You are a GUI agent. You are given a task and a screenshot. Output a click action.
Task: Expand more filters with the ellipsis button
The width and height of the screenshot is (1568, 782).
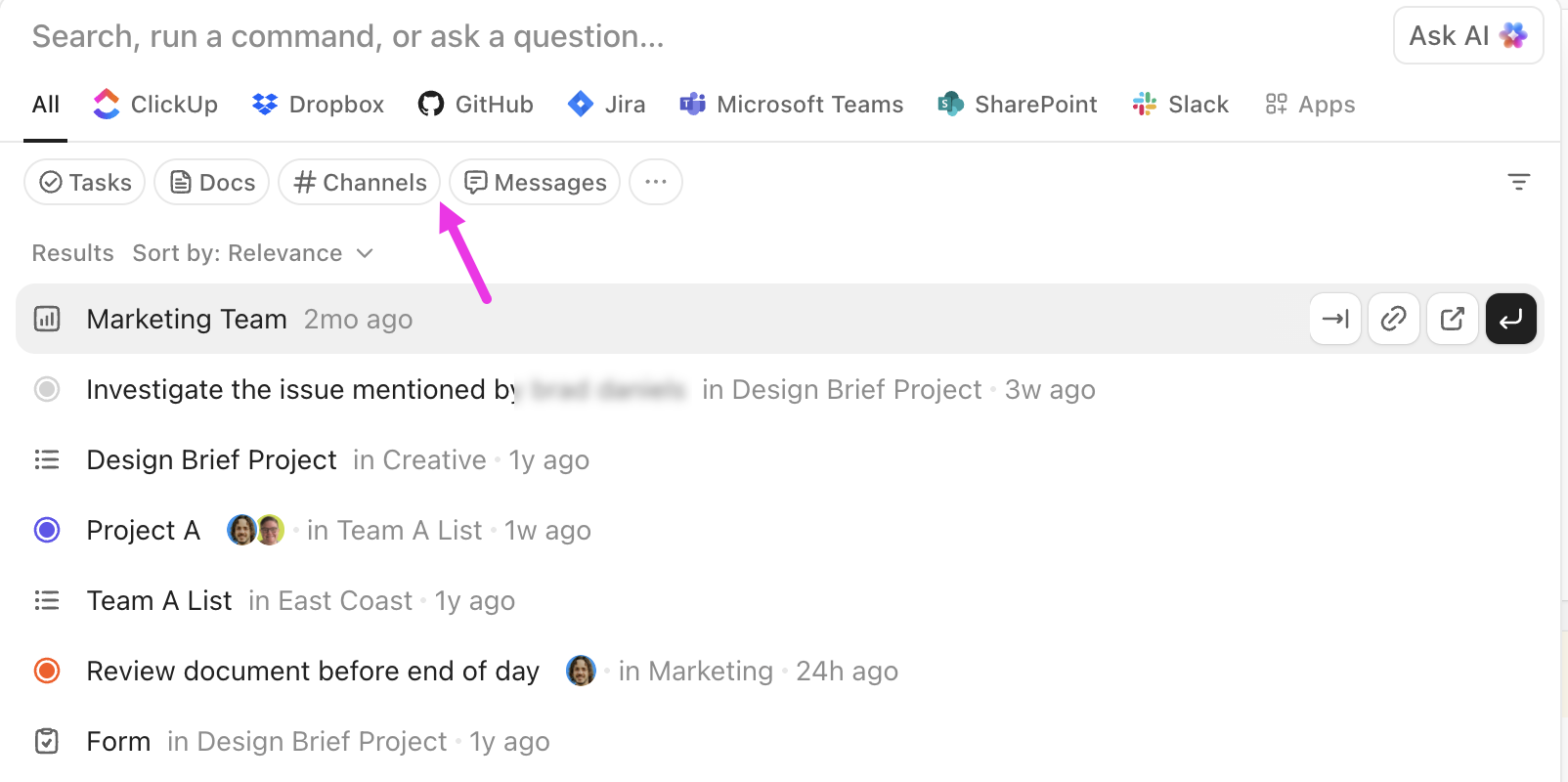(655, 183)
